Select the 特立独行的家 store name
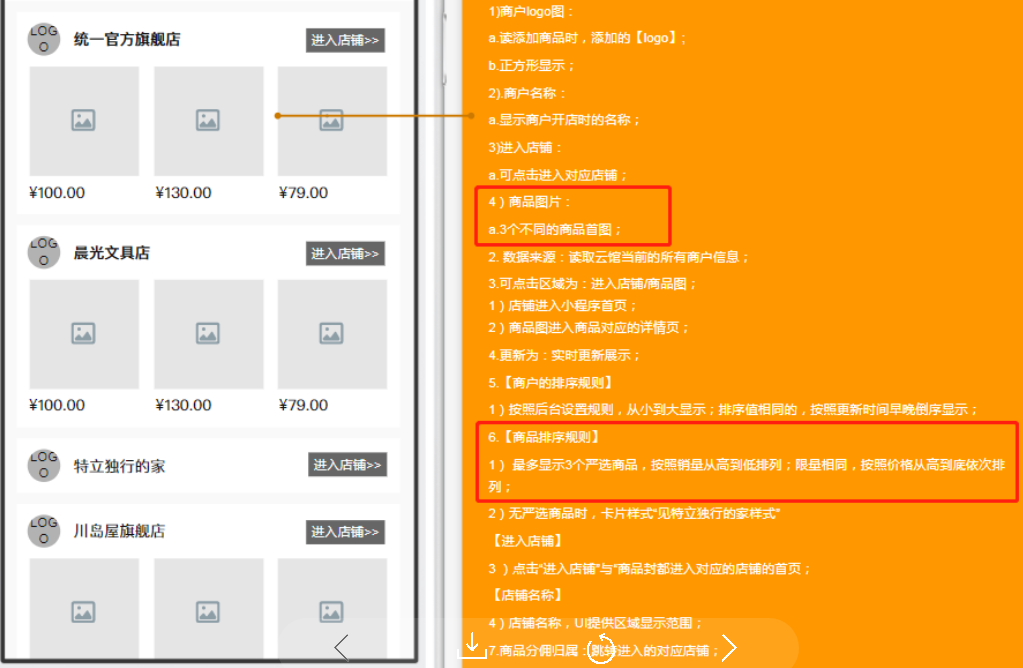Screen dimensions: 1023x668 pyautogui.click(x=119, y=466)
